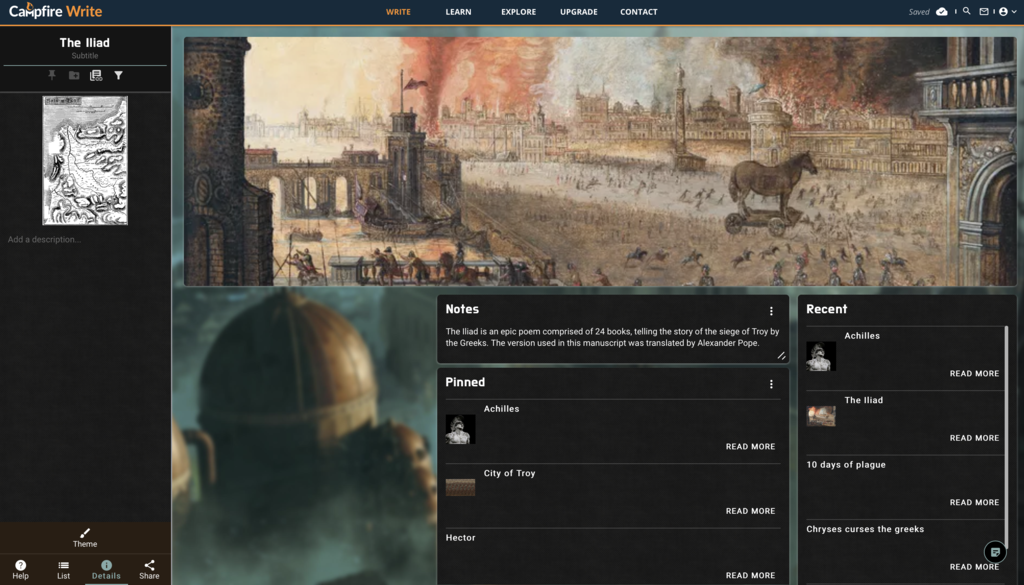Click the 'Hector' title in Pinned
Viewport: 1024px width, 585px height.
pos(460,538)
